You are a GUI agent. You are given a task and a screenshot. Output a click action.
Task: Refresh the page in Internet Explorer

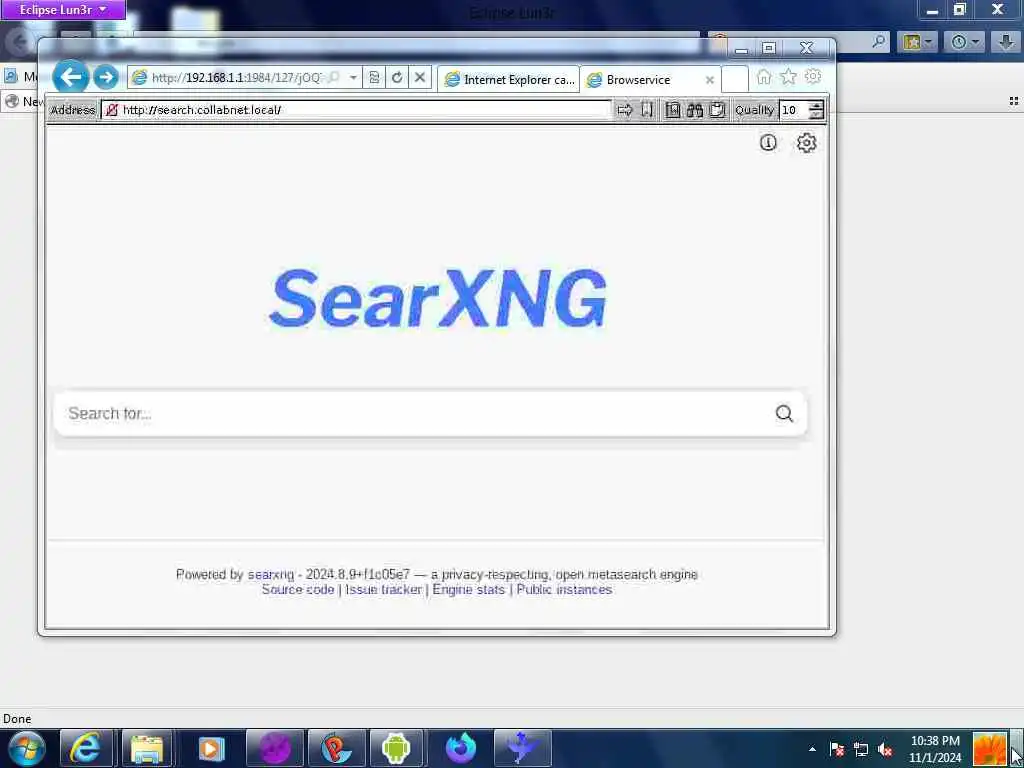pos(397,78)
